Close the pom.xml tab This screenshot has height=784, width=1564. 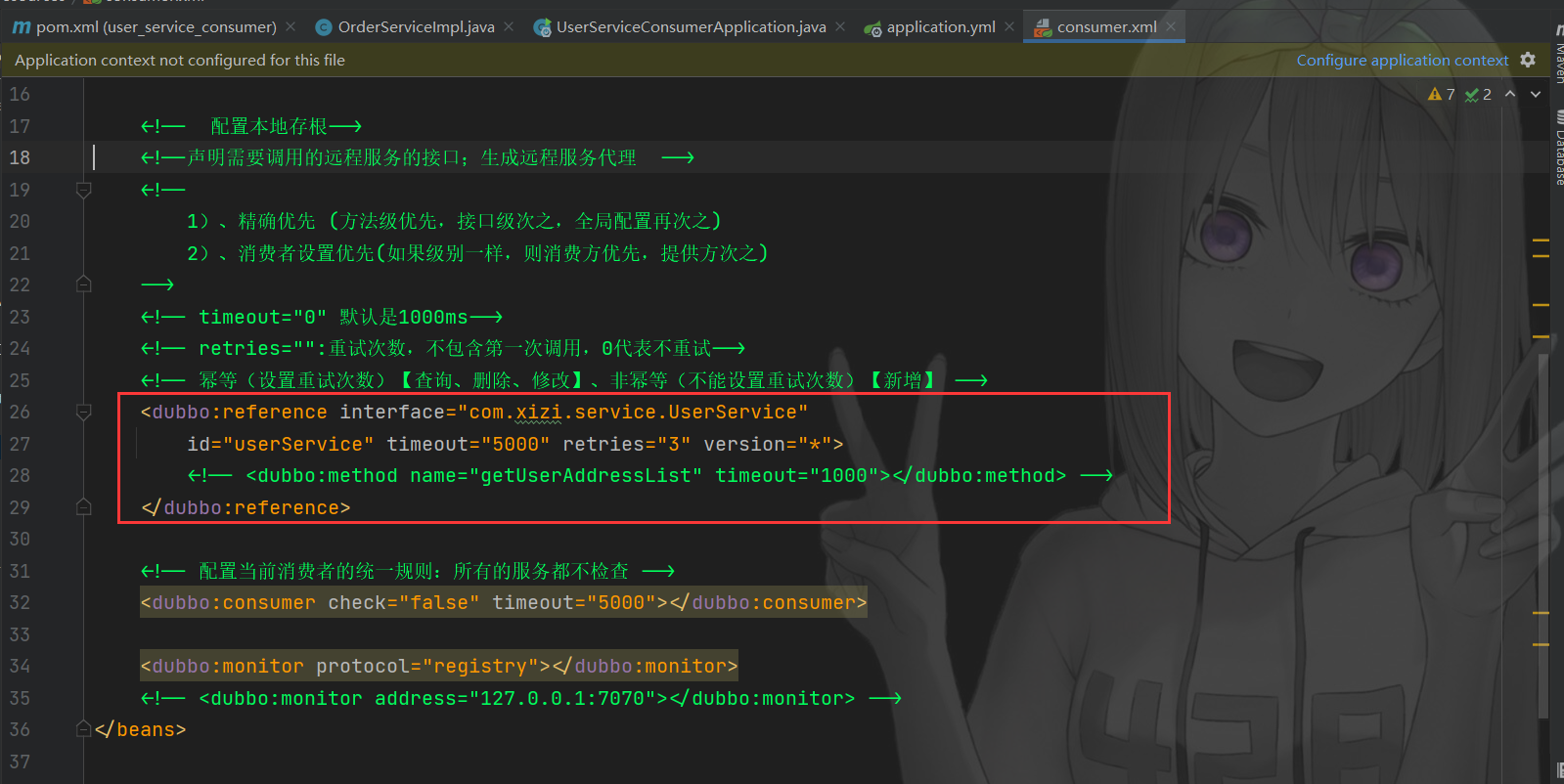(291, 27)
